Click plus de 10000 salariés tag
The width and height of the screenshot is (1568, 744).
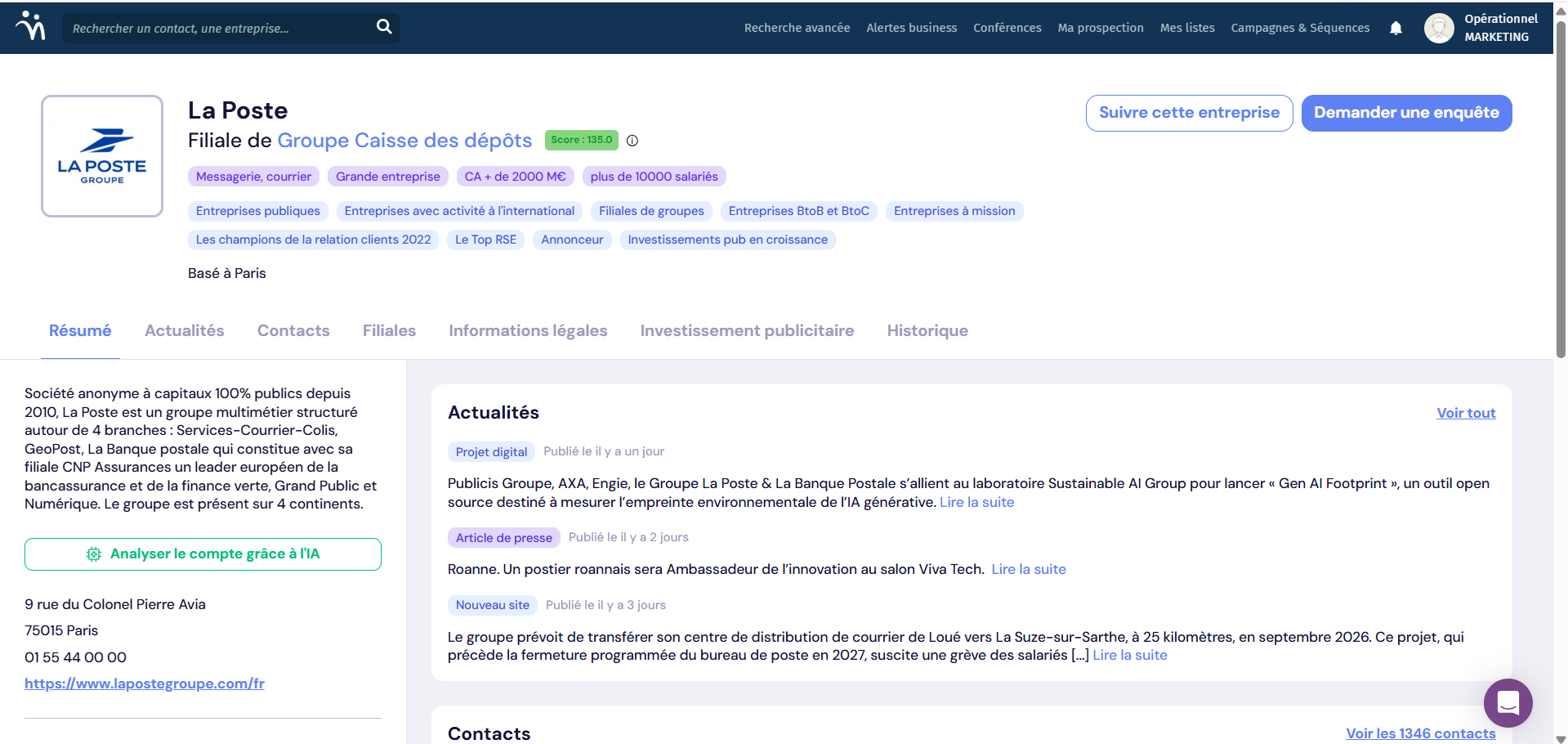tap(654, 177)
